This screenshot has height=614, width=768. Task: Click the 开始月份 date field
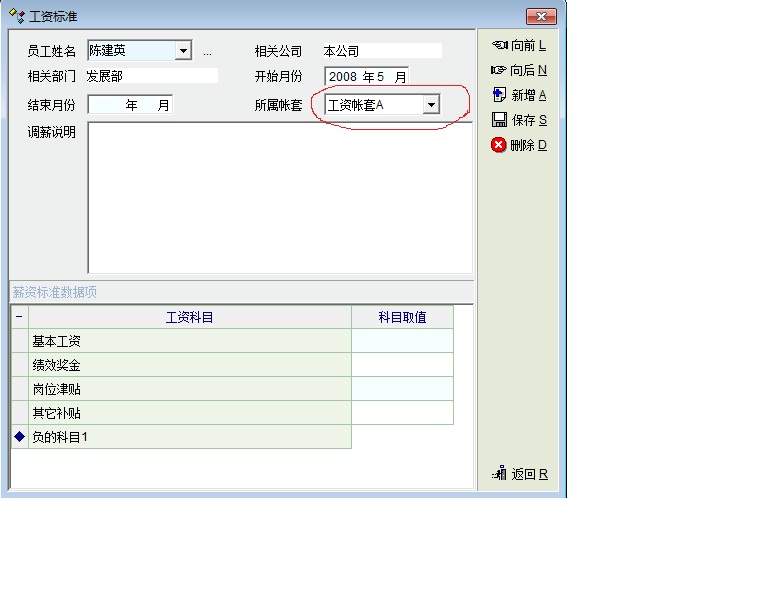coord(366,77)
